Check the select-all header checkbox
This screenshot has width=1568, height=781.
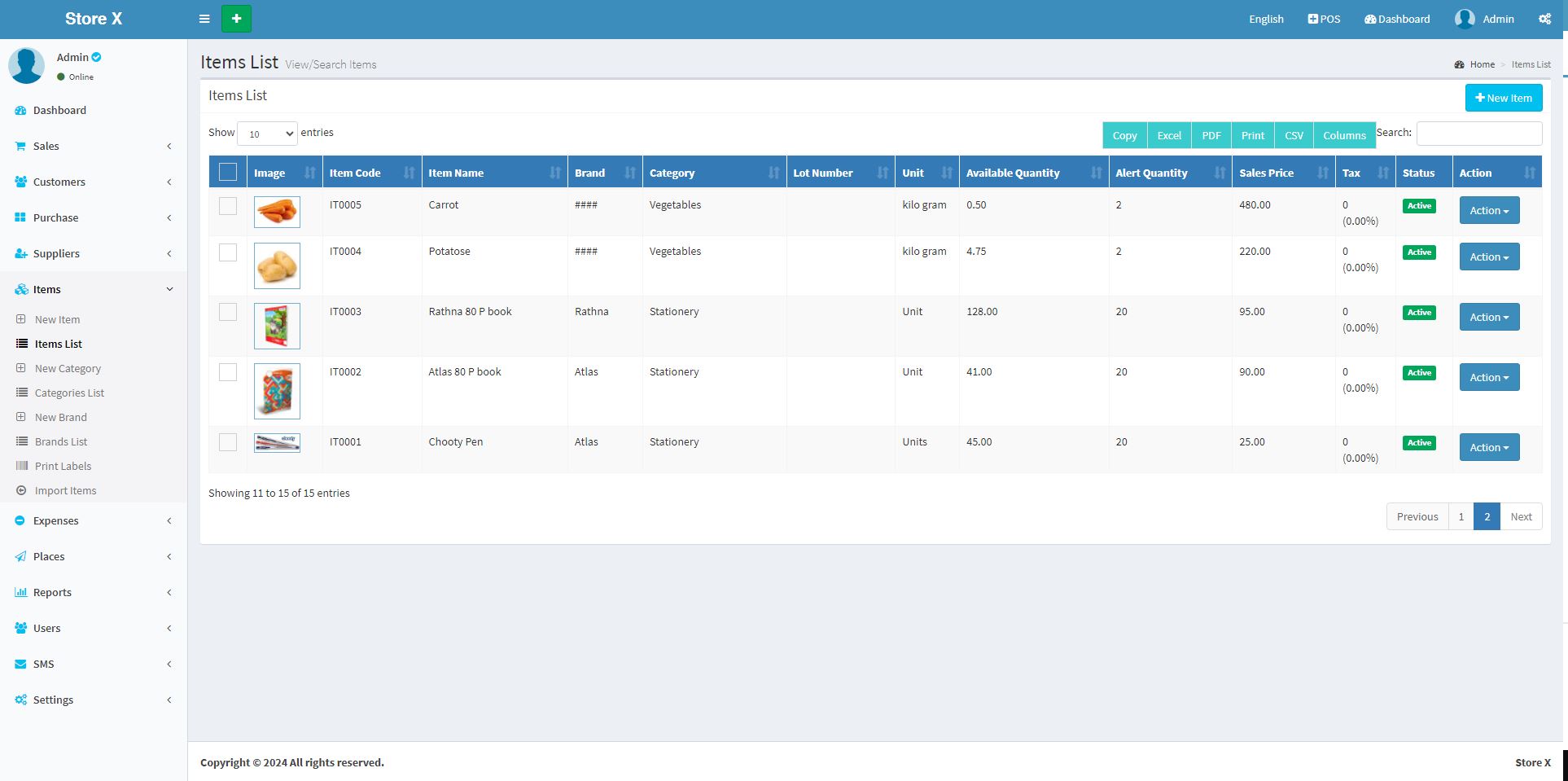228,172
